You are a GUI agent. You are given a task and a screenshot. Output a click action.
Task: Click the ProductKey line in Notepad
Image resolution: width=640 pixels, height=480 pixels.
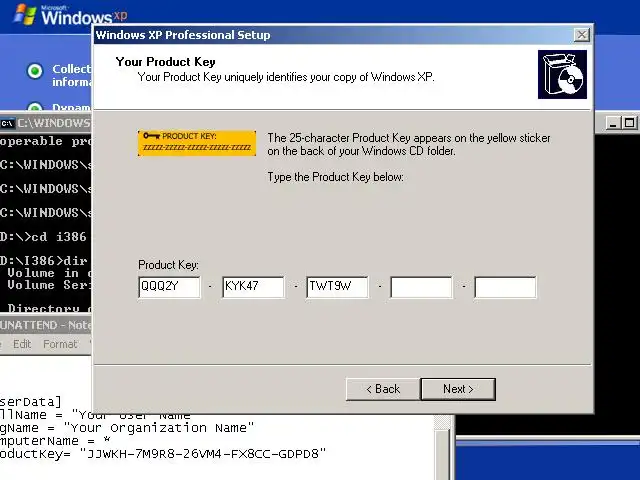(163, 453)
